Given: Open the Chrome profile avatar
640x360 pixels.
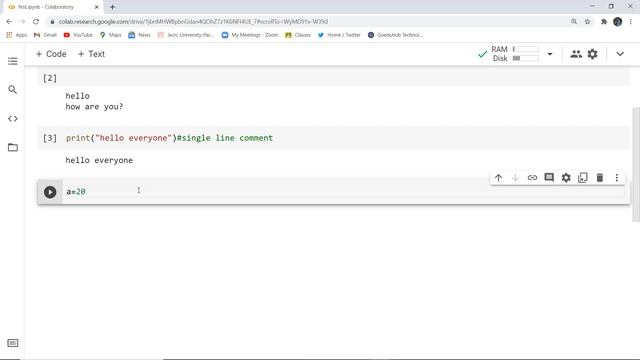Looking at the screenshot, I should point(618,22).
